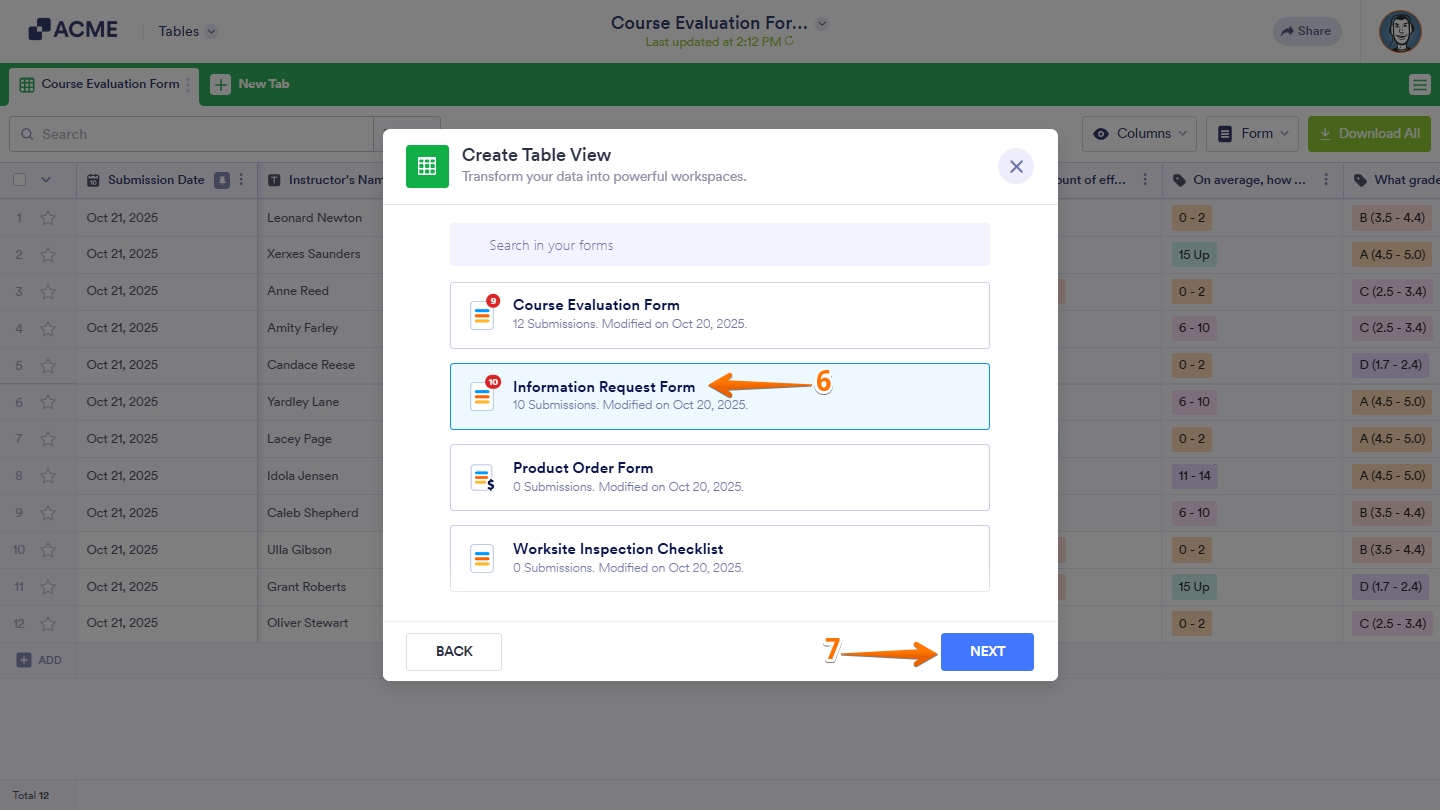Screen dimensions: 1440x810
Task: Open the hamburger menu on the tab bar
Action: point(1419,85)
